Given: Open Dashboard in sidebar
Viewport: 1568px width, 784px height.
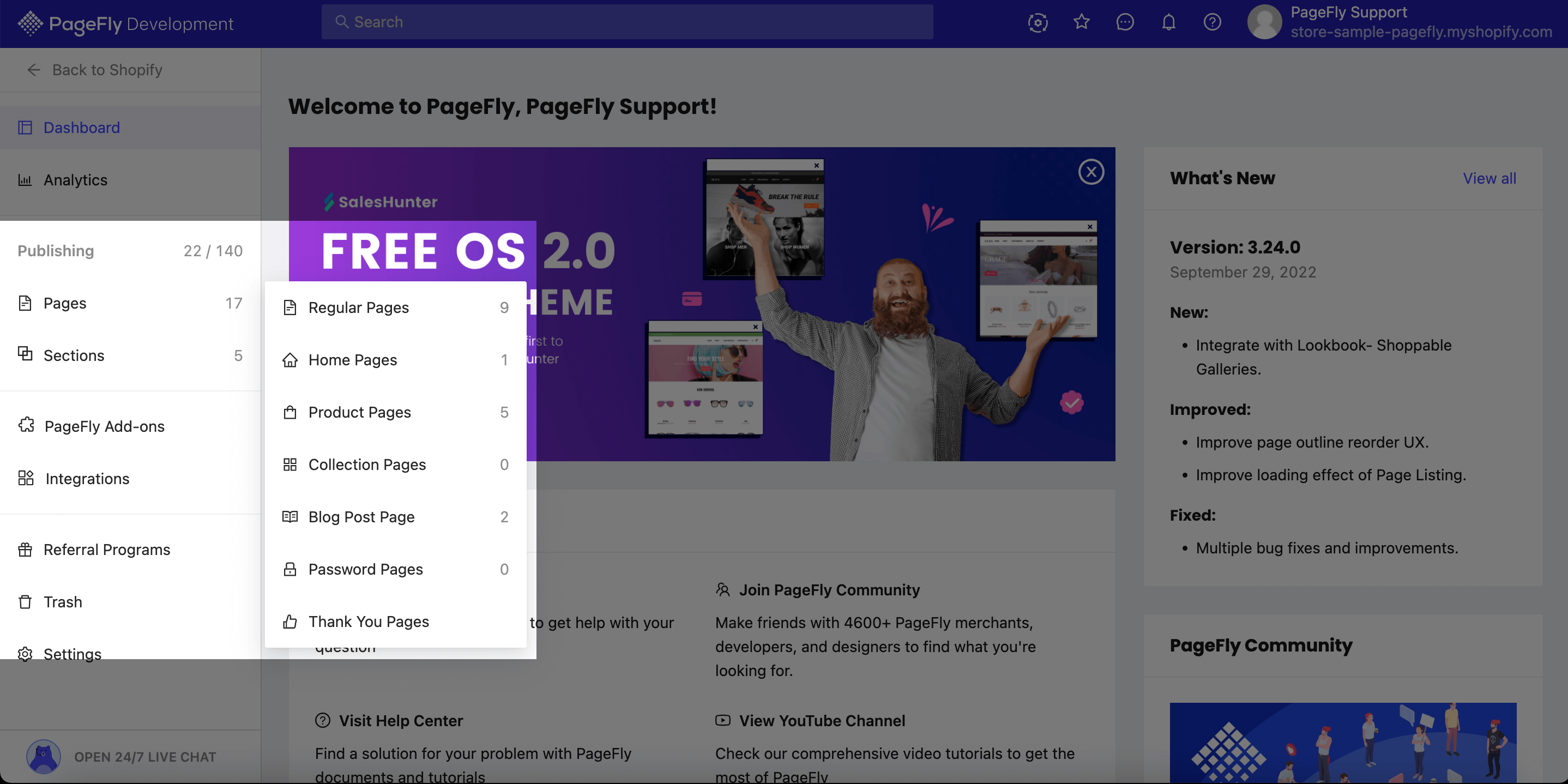Looking at the screenshot, I should (x=130, y=128).
